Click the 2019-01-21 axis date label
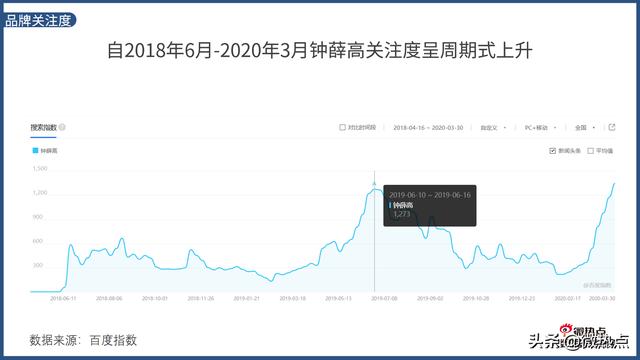Screen dimensions: 640x360 pyautogui.click(x=247, y=298)
